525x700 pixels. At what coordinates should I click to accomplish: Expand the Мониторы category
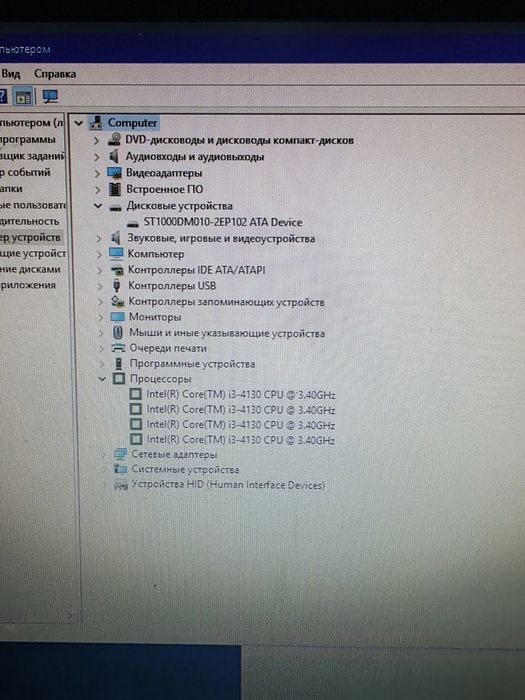[101, 317]
